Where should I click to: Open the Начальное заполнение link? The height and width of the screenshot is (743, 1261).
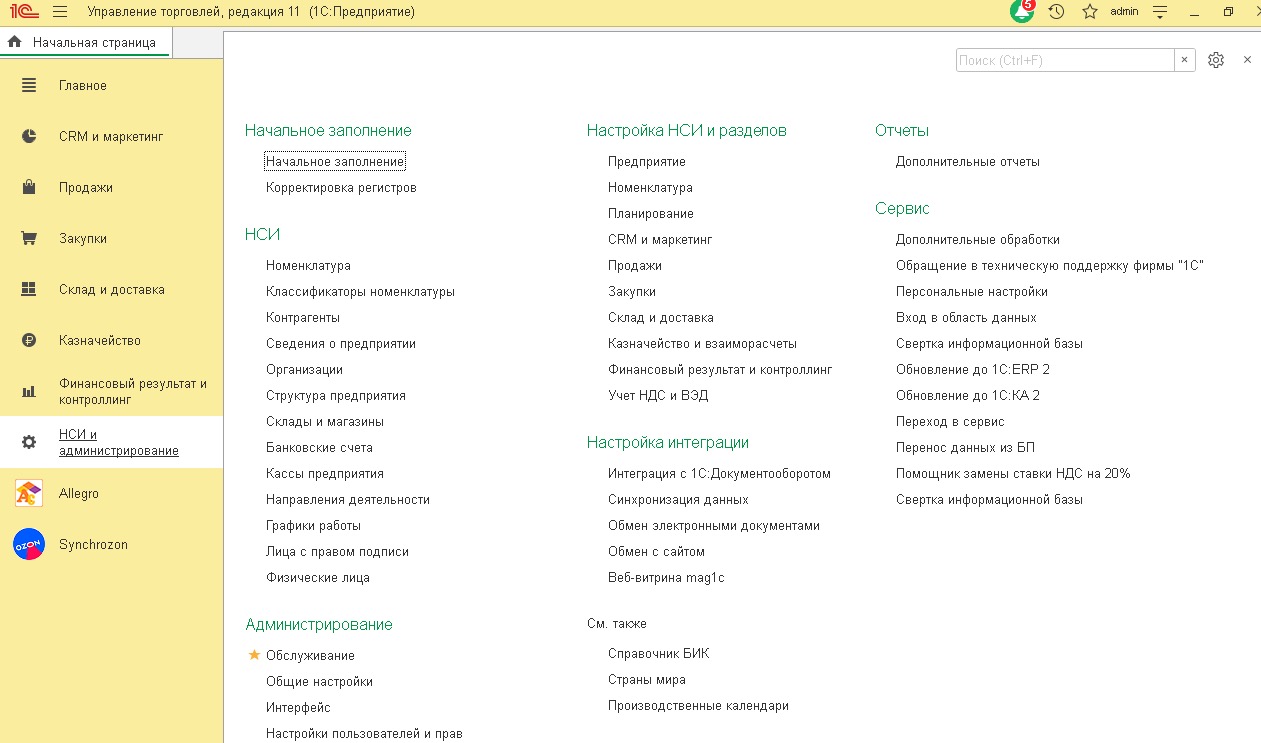coord(335,161)
